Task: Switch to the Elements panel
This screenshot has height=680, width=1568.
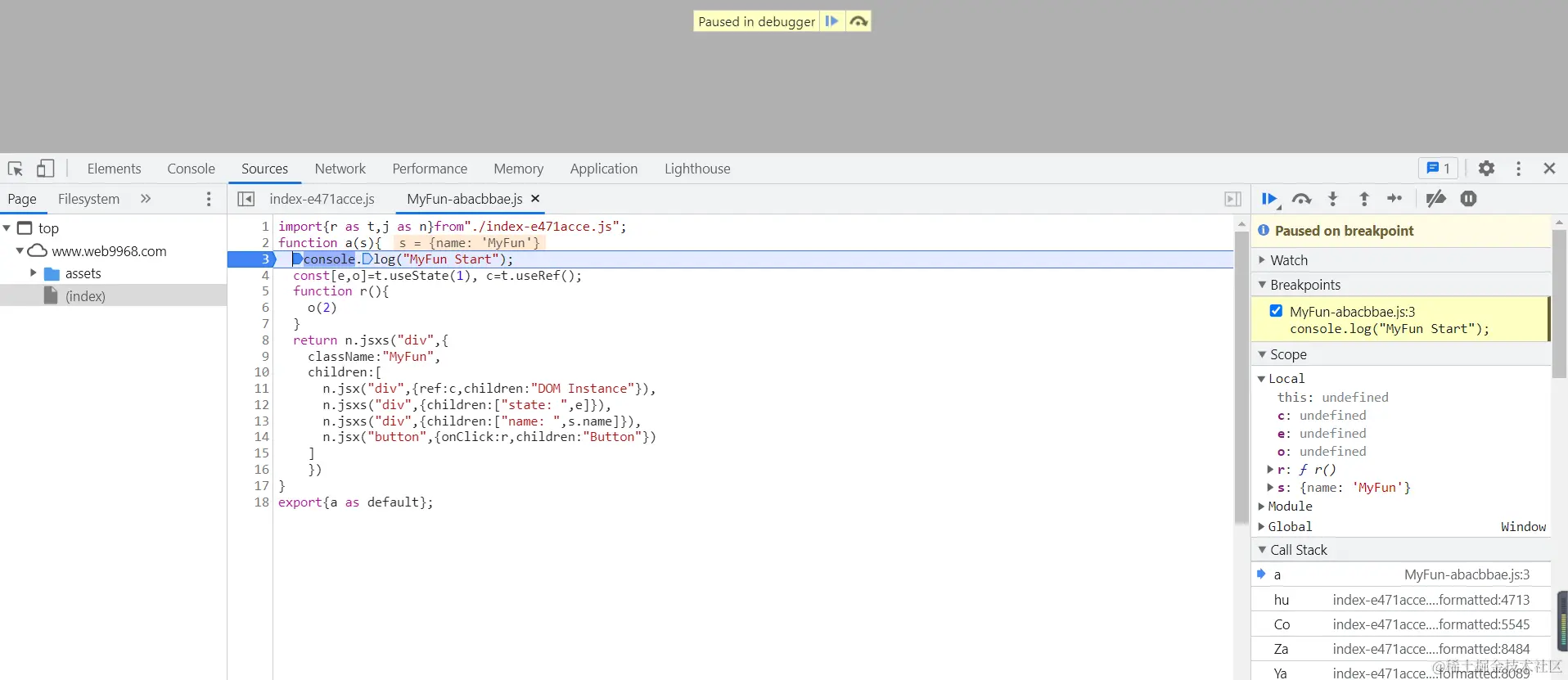Action: pyautogui.click(x=114, y=169)
